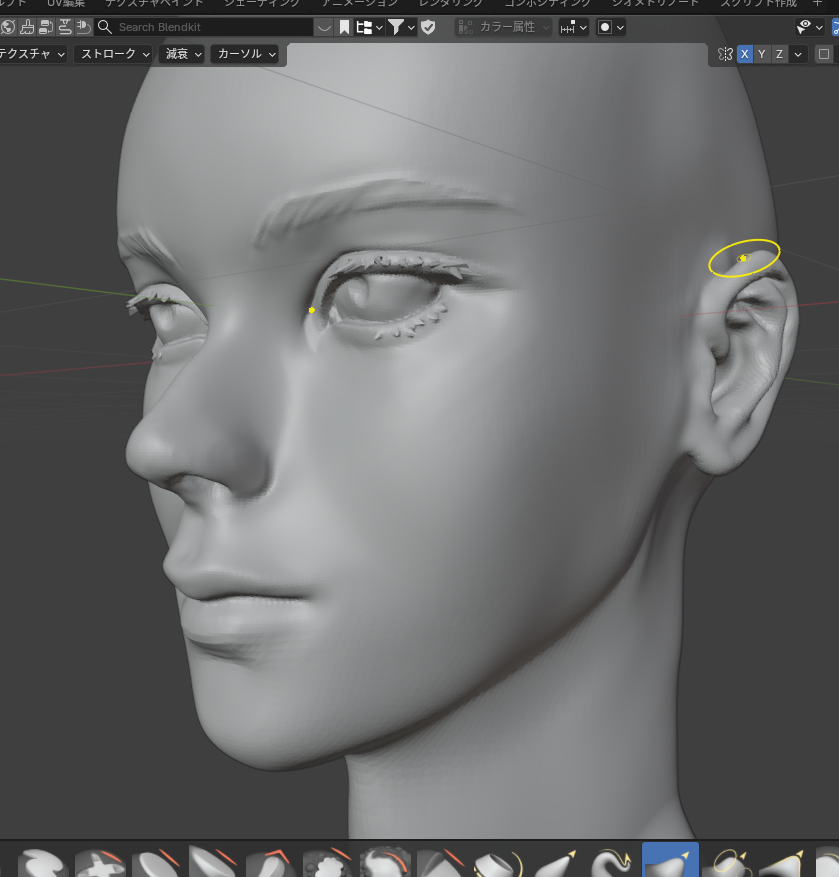Toggle Y axis symmetry
This screenshot has height=877, width=839.
762,54
